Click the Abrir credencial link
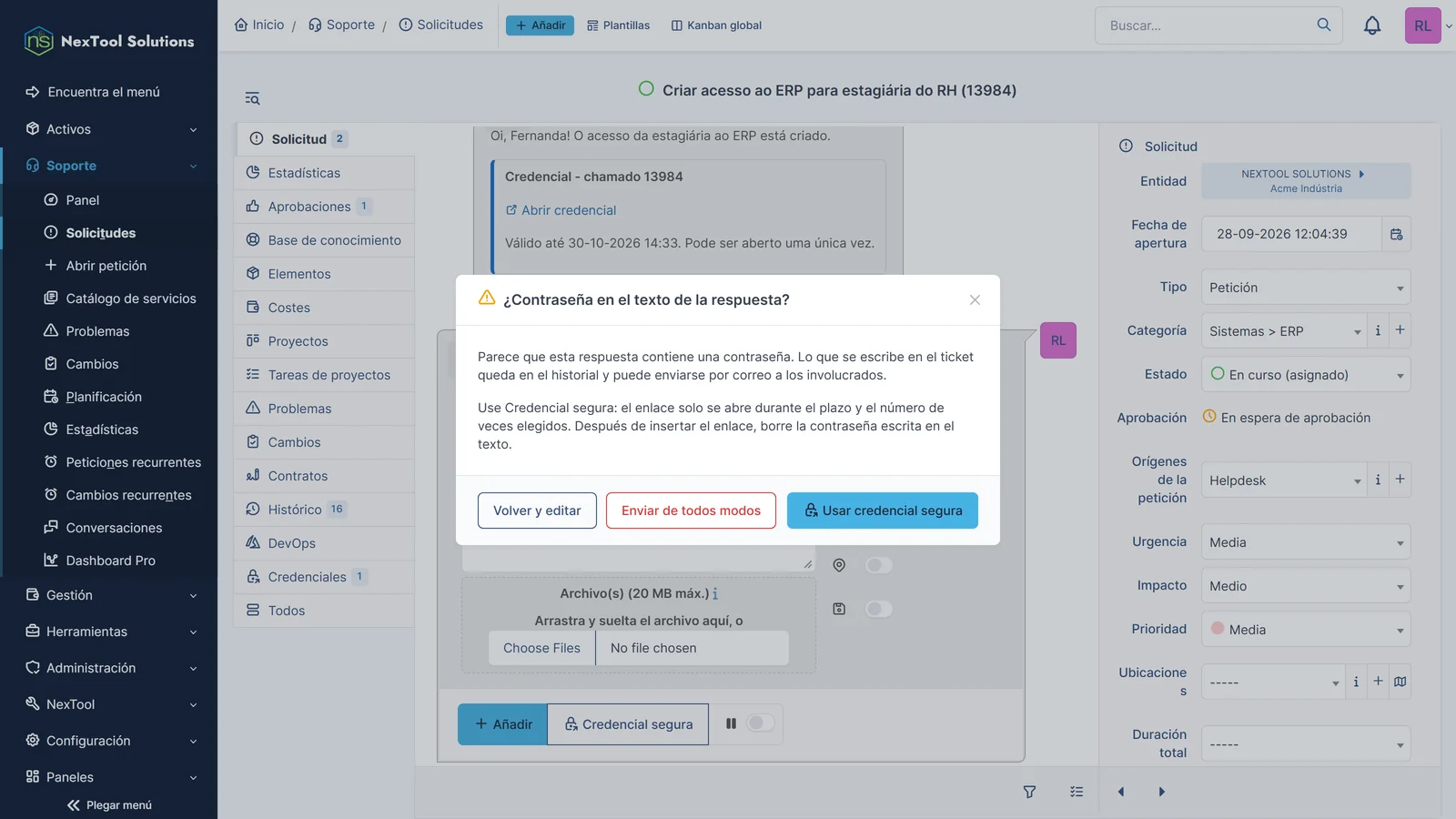Image resolution: width=1456 pixels, height=819 pixels. point(561,210)
